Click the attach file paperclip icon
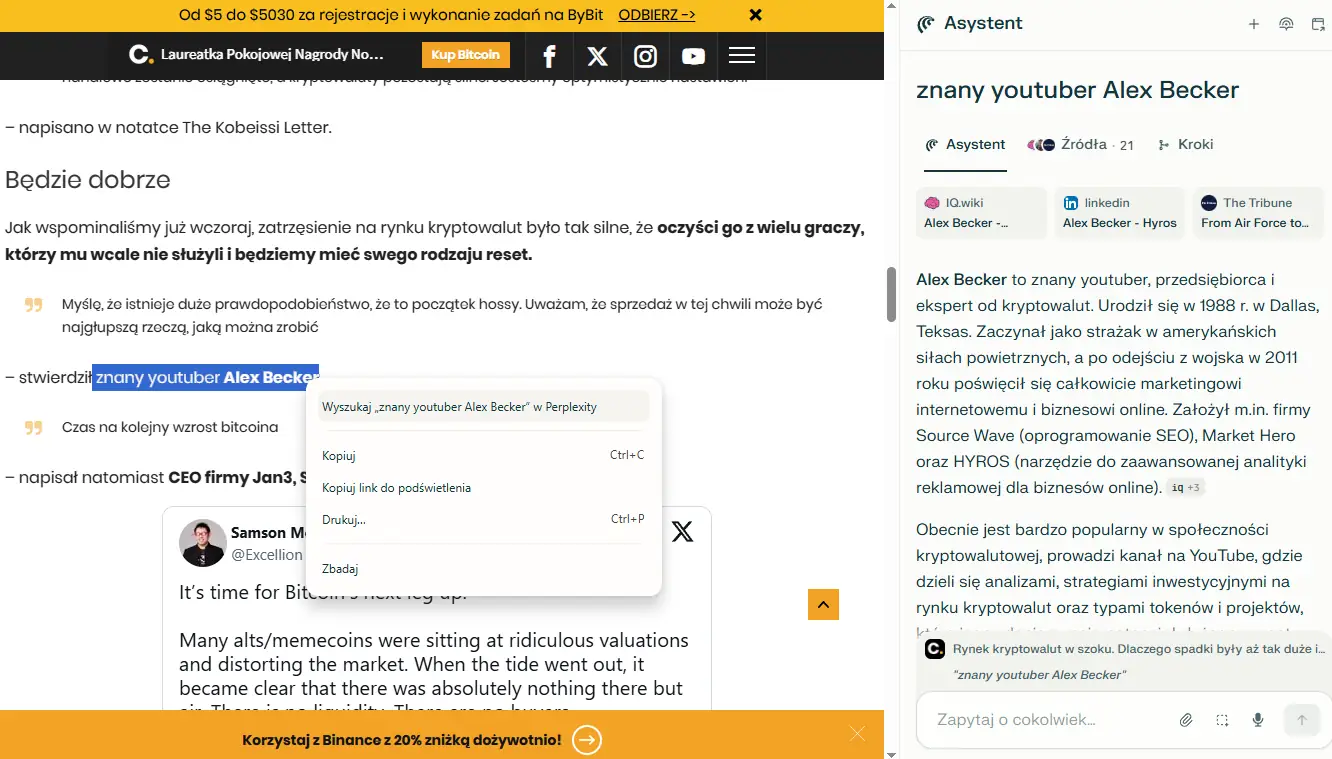This screenshot has height=759, width=1332. click(x=1186, y=720)
